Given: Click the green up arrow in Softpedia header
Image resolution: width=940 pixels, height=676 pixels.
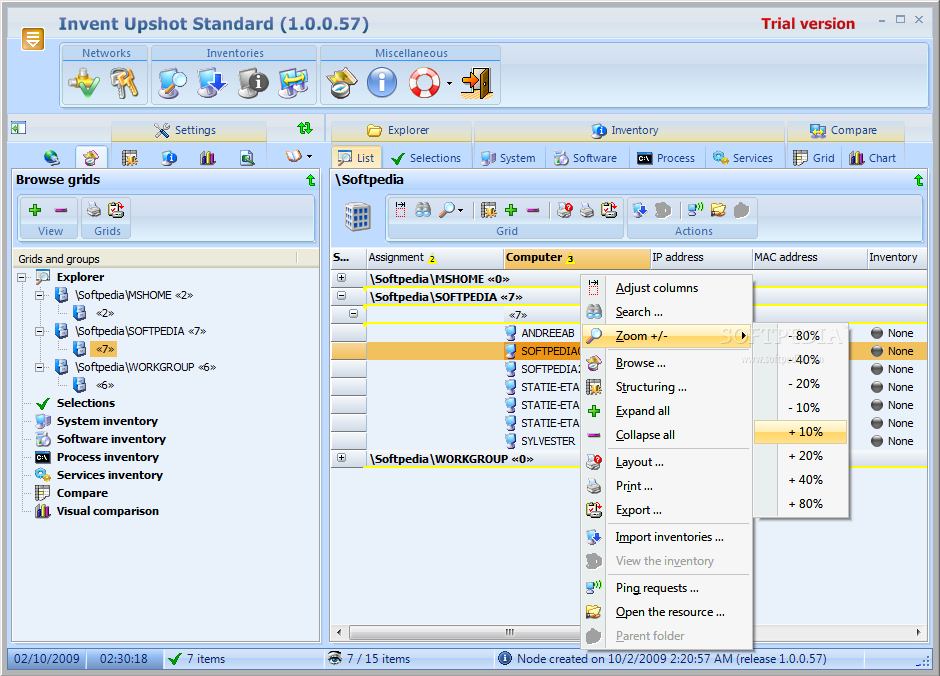Looking at the screenshot, I should 918,180.
